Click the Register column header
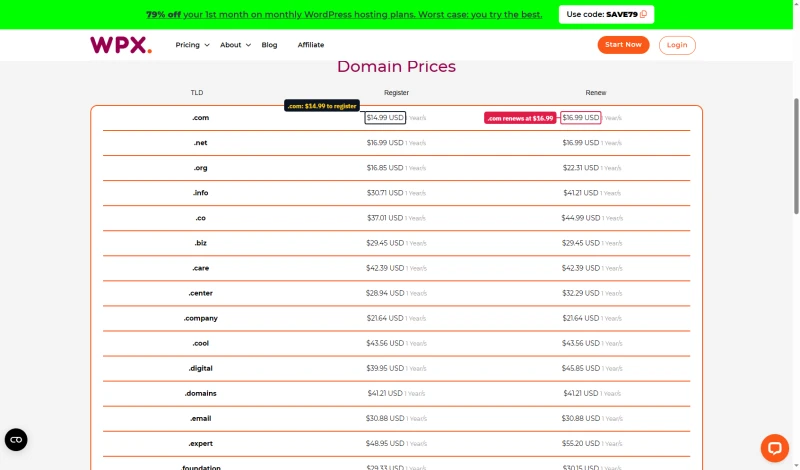800x470 pixels. coord(396,92)
